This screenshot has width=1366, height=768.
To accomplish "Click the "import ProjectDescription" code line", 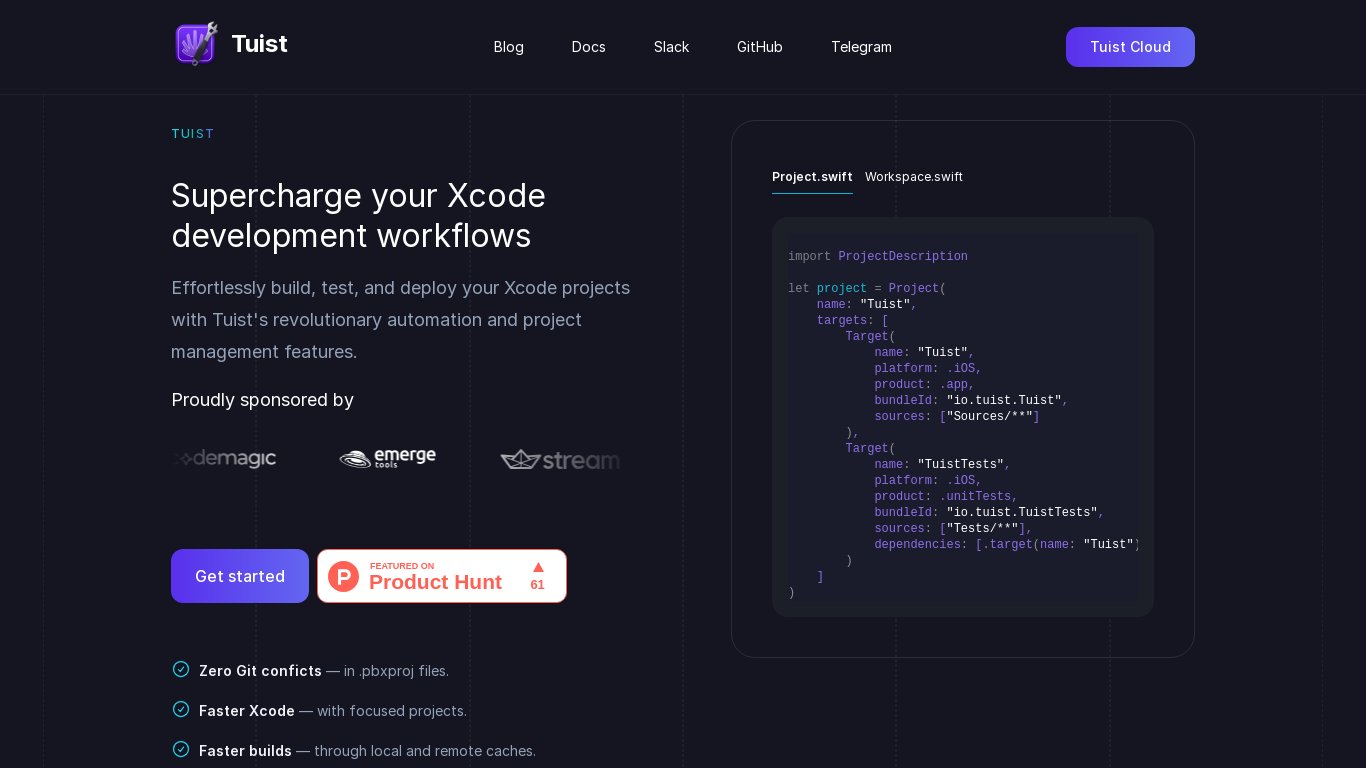I will (x=878, y=257).
